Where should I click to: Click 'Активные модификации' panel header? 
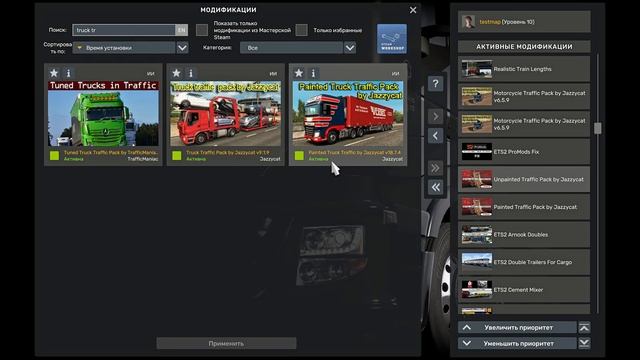click(x=524, y=47)
